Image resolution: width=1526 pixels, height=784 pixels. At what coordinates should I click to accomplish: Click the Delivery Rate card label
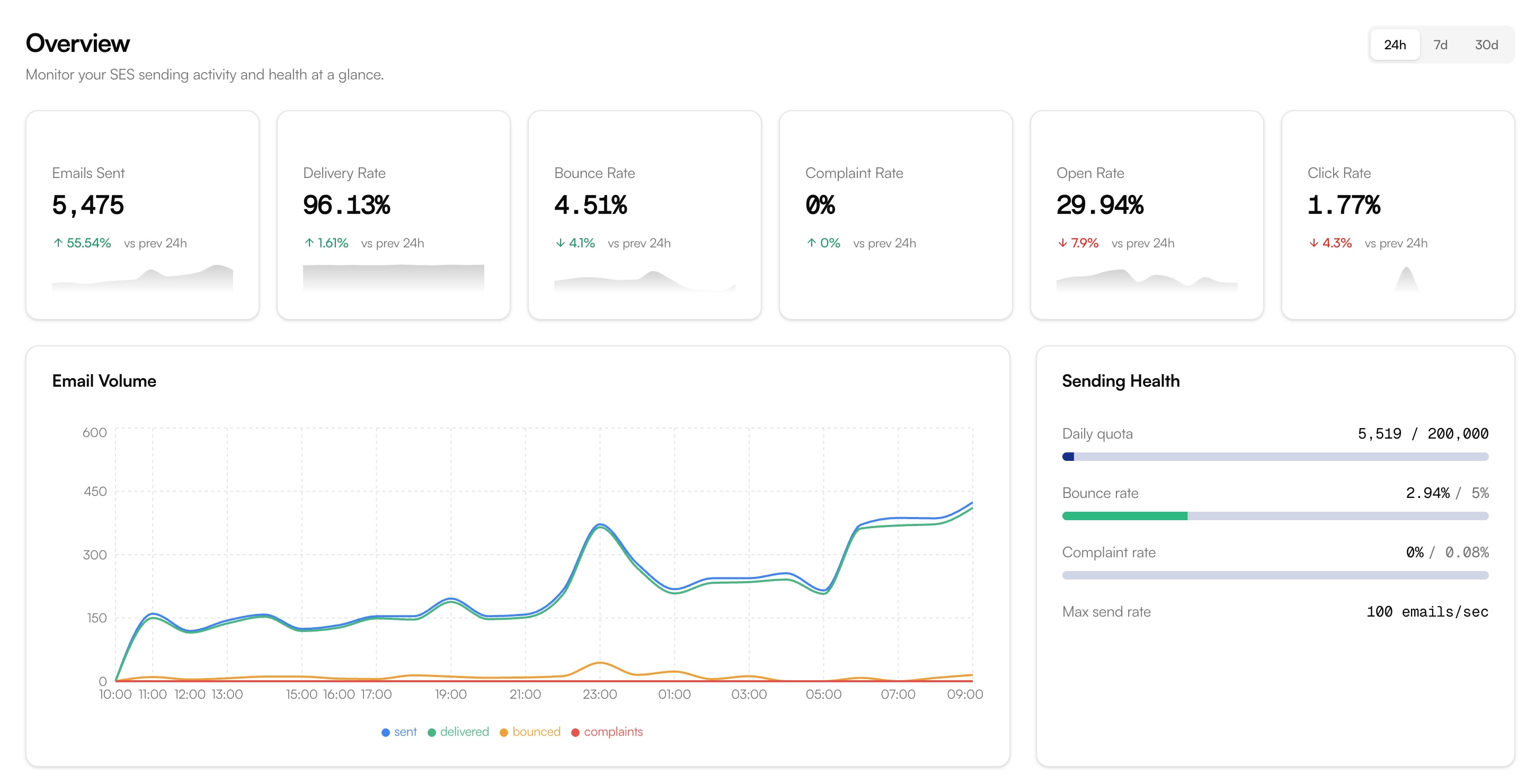pos(344,173)
